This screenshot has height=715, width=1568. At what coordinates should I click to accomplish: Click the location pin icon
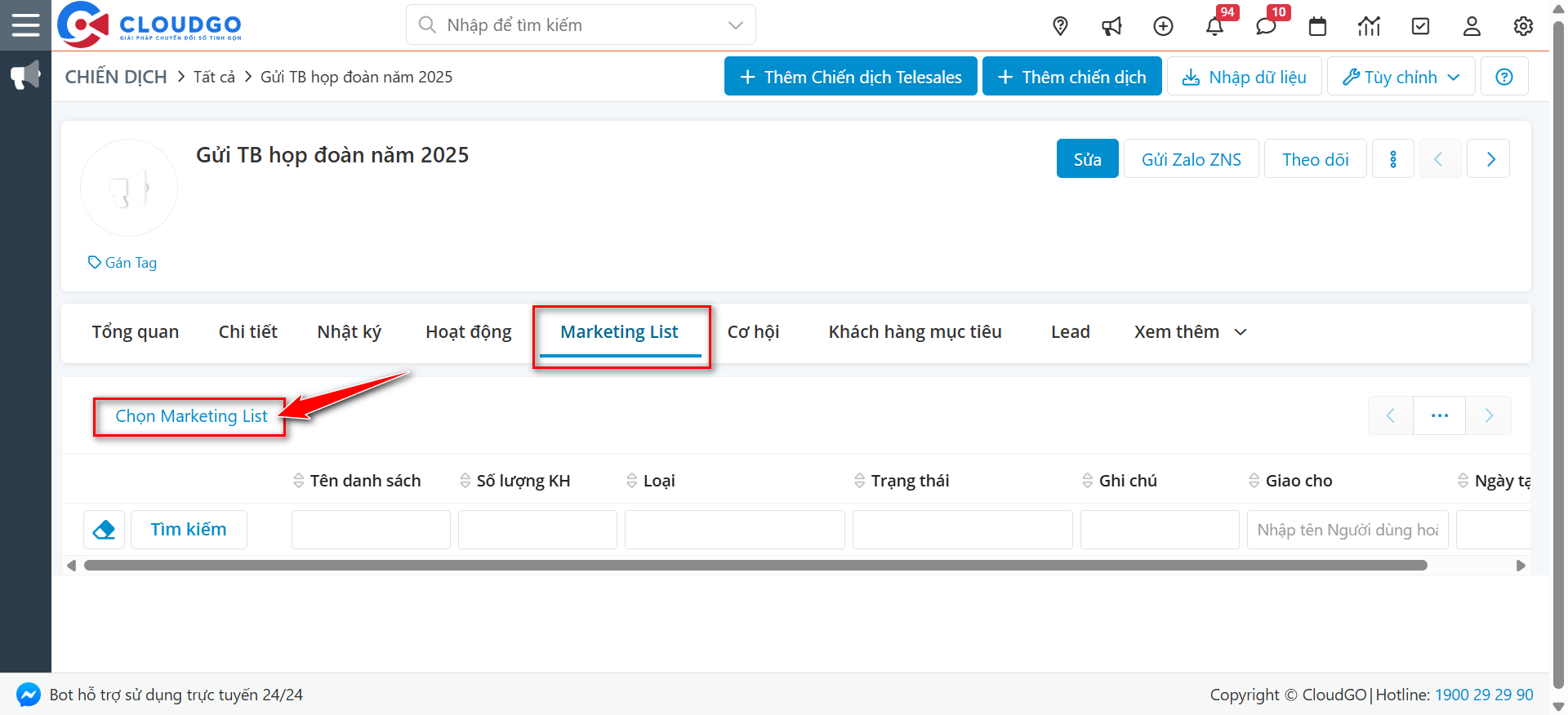tap(1060, 26)
